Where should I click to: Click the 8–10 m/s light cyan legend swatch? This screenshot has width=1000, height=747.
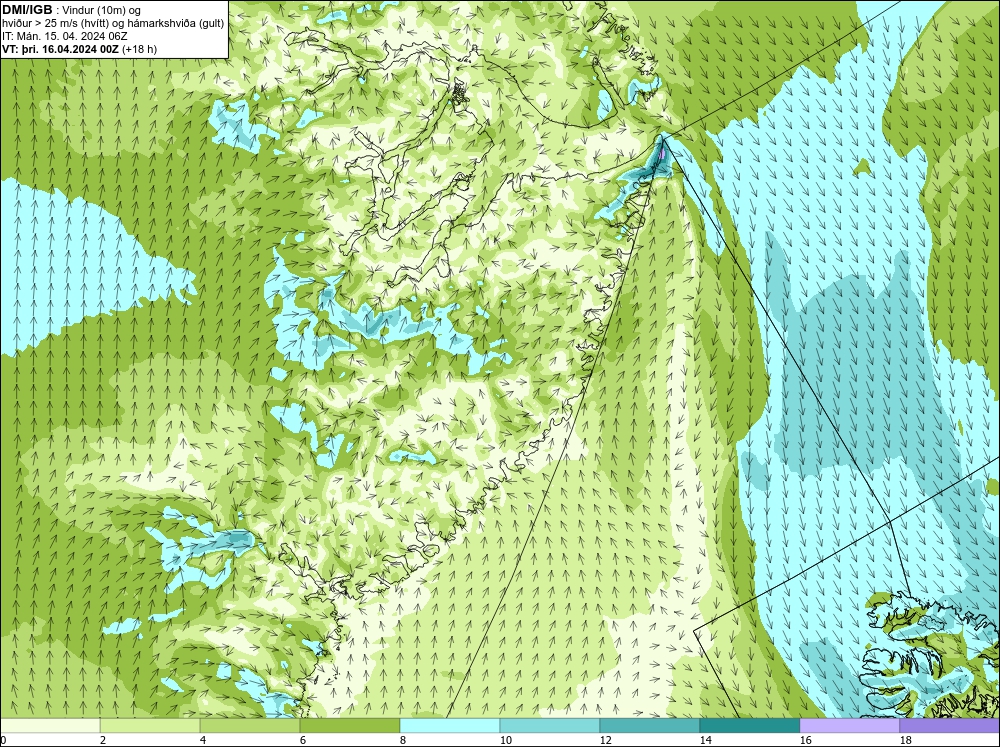(x=450, y=725)
